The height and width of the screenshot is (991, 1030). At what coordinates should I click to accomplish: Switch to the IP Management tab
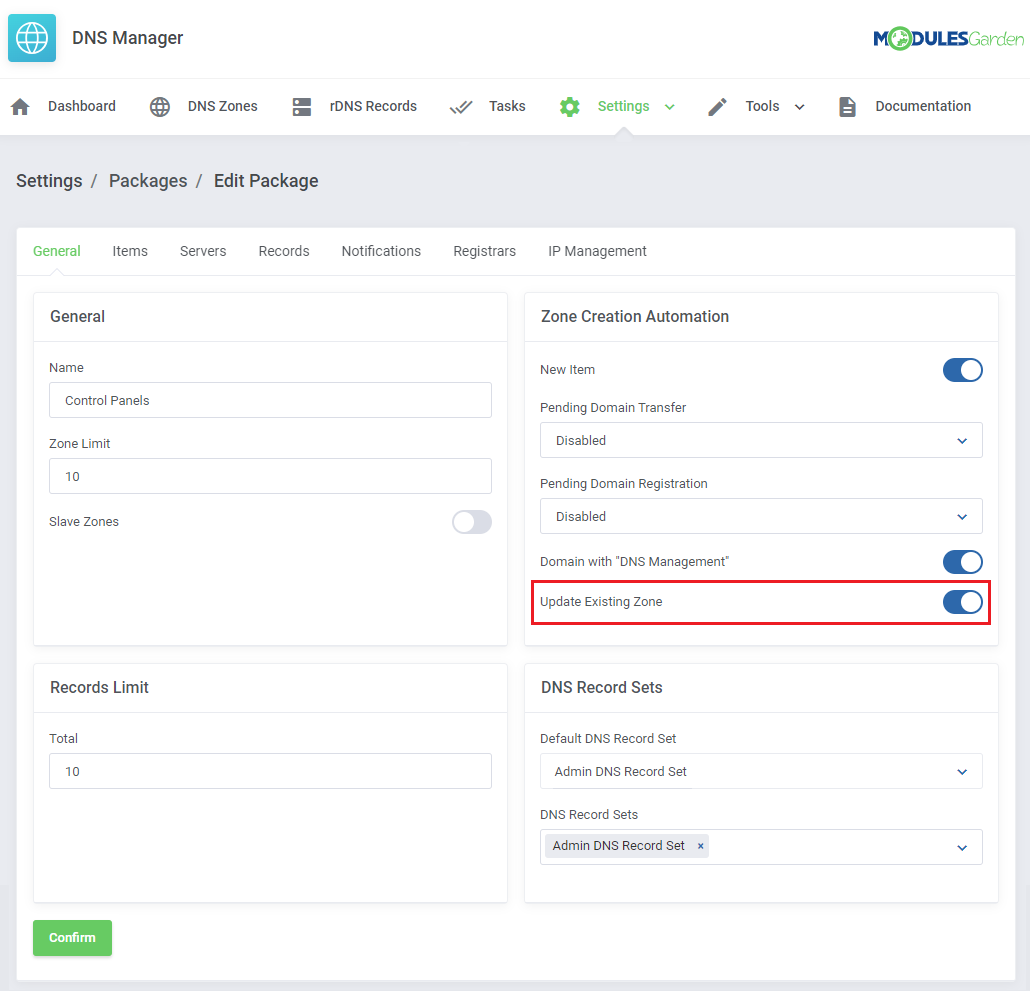click(597, 251)
